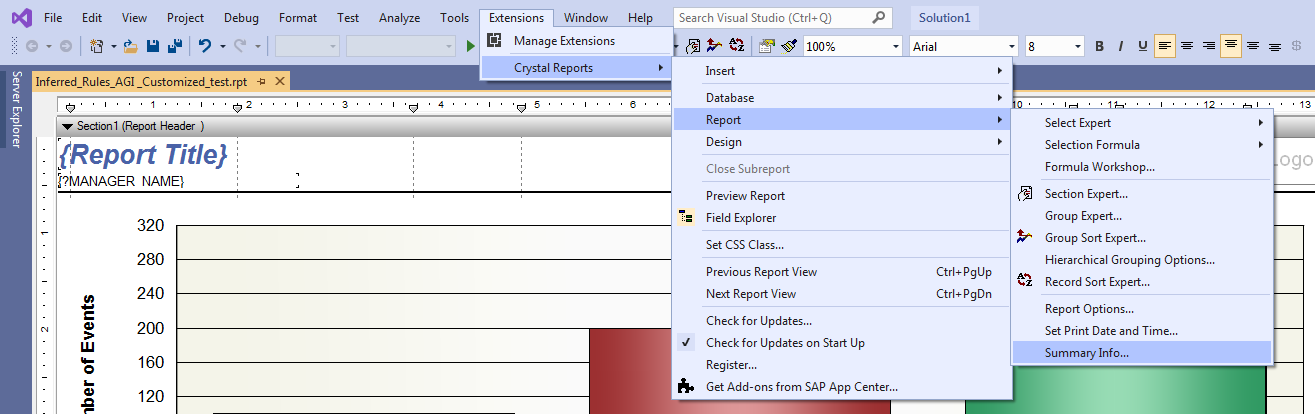The image size is (1315, 414).
Task: Select the ?MANAGER_NAME parameter field
Action: (121, 181)
